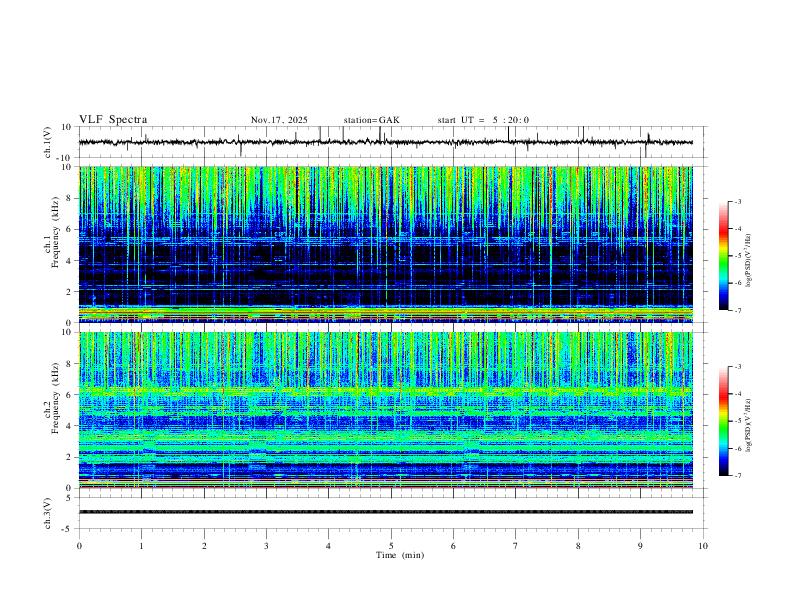
Task: Click inside the ch.2 spectrogram panel
Action: [x=386, y=410]
